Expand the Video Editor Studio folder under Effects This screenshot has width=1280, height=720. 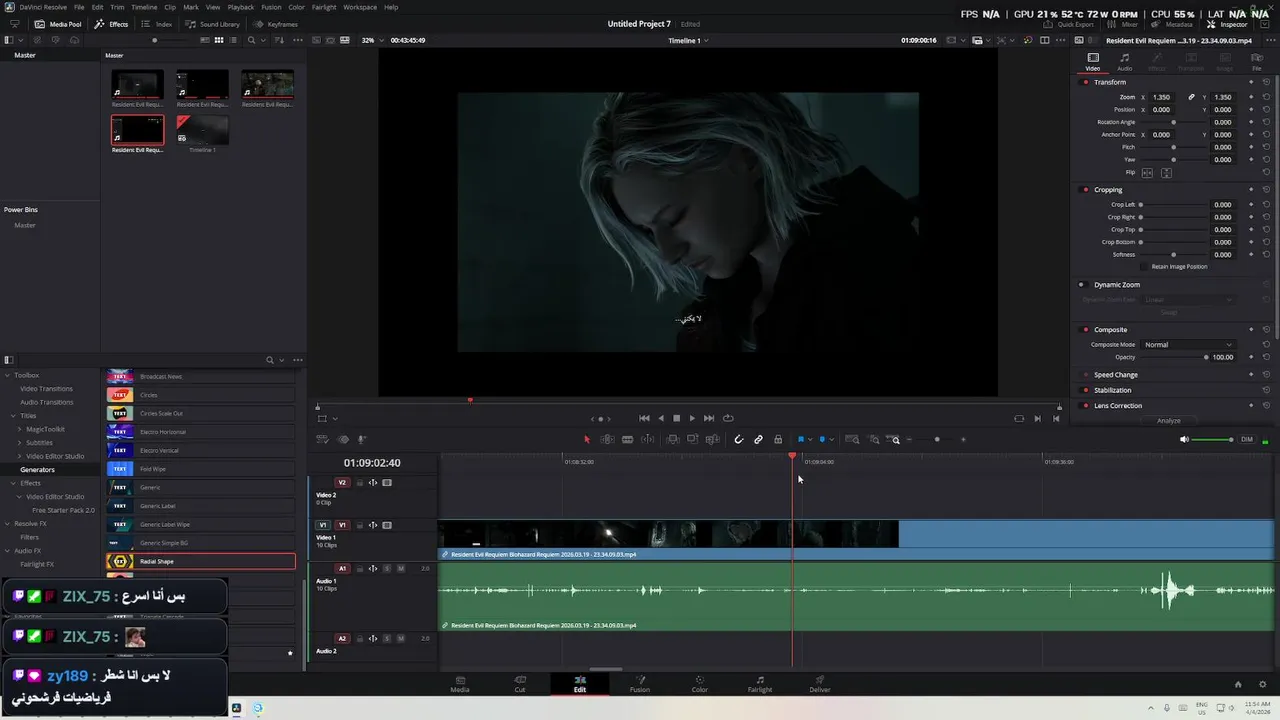(x=20, y=497)
